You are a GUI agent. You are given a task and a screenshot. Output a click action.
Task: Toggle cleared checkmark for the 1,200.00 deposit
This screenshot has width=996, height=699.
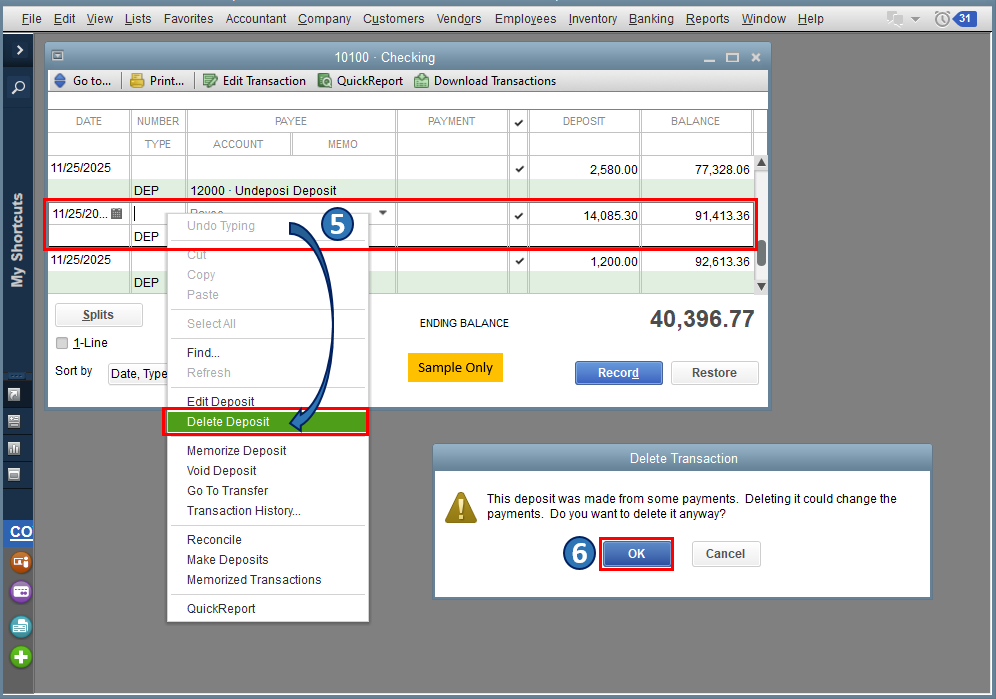click(520, 261)
